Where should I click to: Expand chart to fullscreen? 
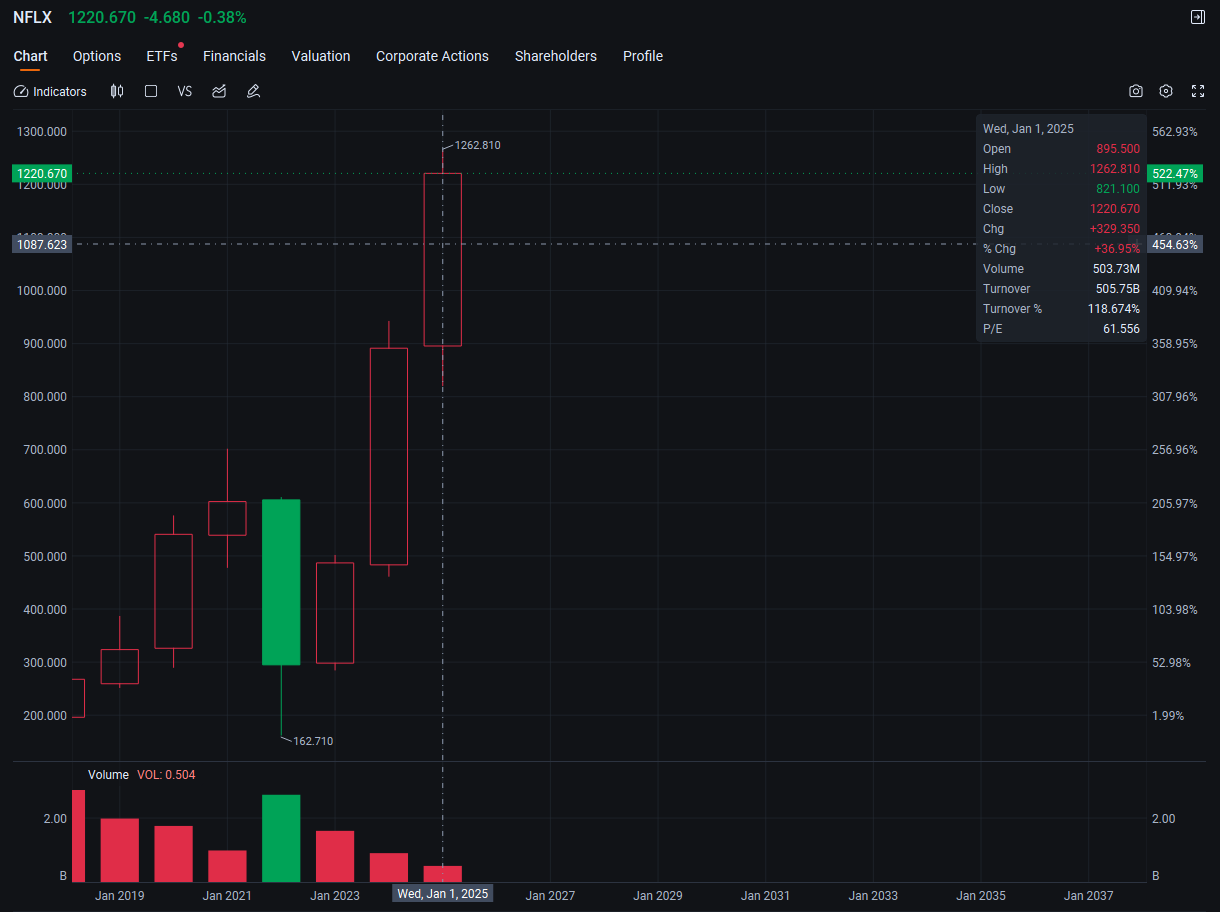pyautogui.click(x=1198, y=91)
